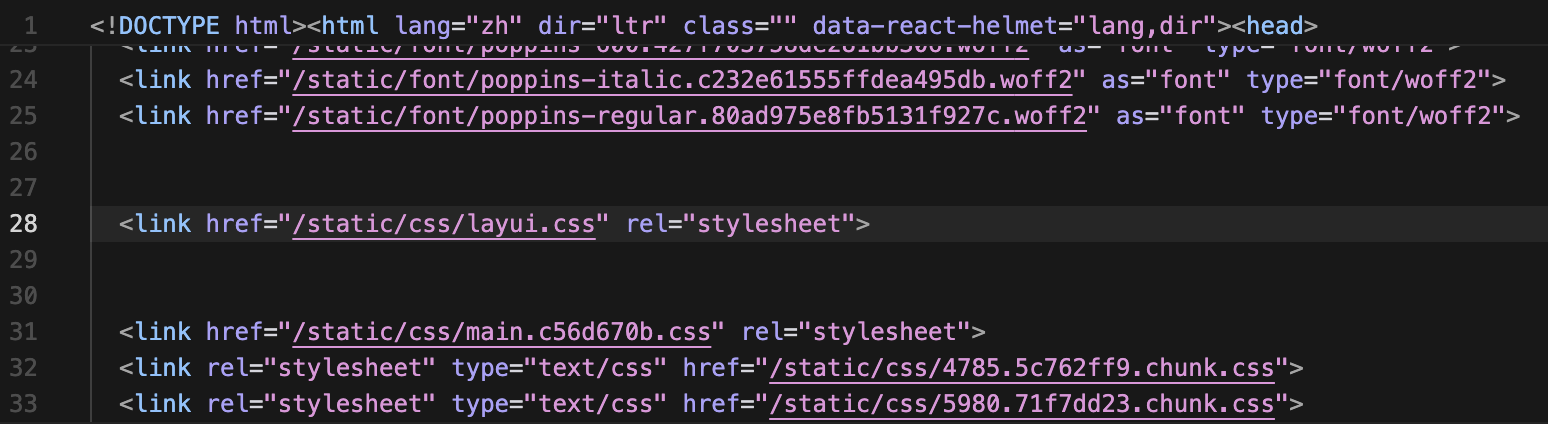This screenshot has width=1548, height=424.
Task: Click the head tag at end of header line
Action: (1282, 26)
